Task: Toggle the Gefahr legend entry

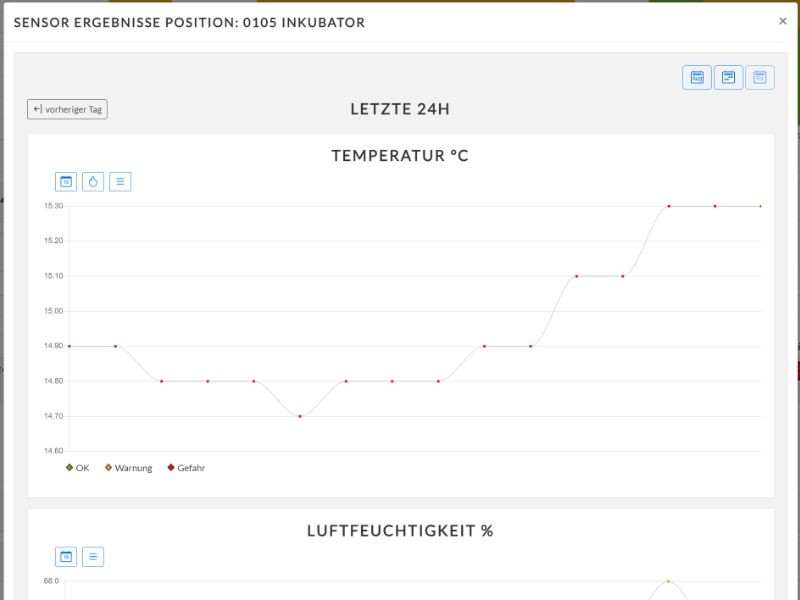Action: click(x=186, y=467)
